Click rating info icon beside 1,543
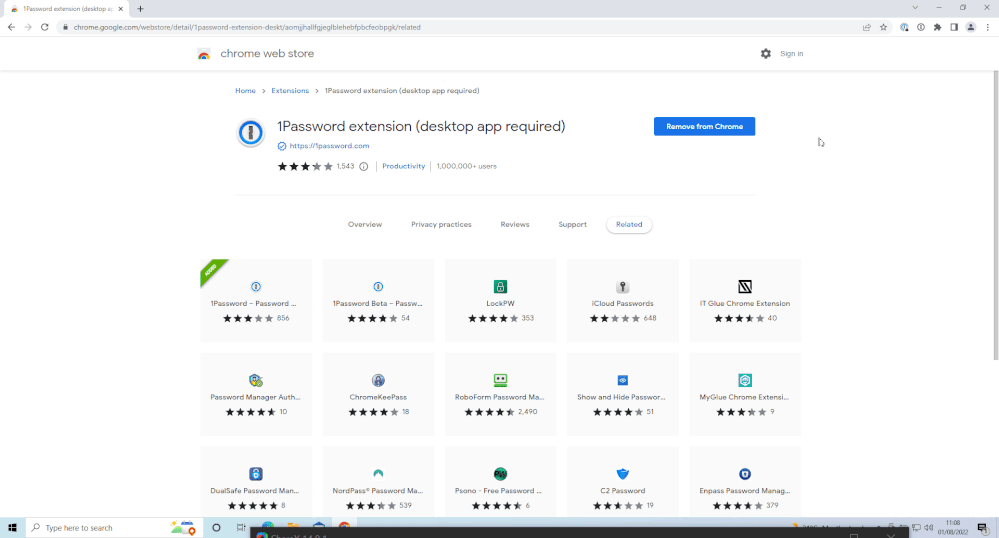The height and width of the screenshot is (538, 999). point(364,167)
